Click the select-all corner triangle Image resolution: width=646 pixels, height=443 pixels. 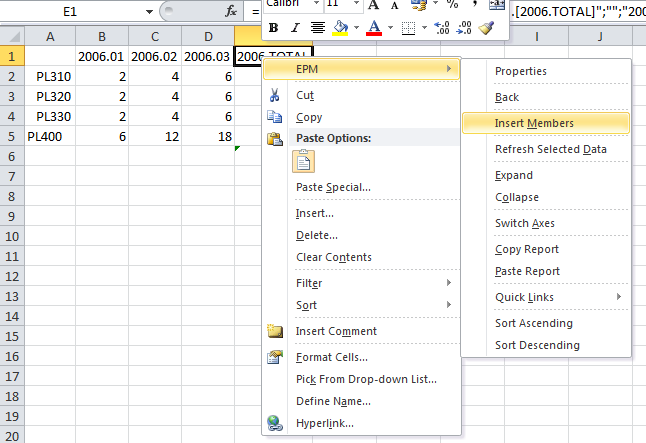coord(12,37)
